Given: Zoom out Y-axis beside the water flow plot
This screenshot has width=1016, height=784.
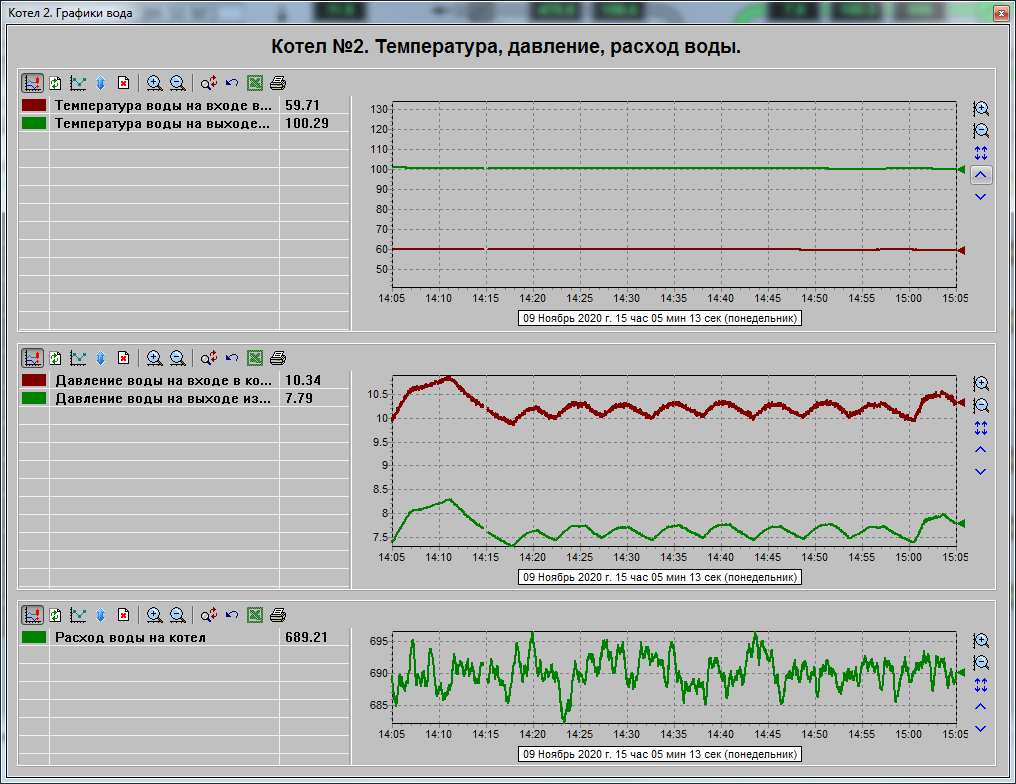Looking at the screenshot, I should coord(981,663).
